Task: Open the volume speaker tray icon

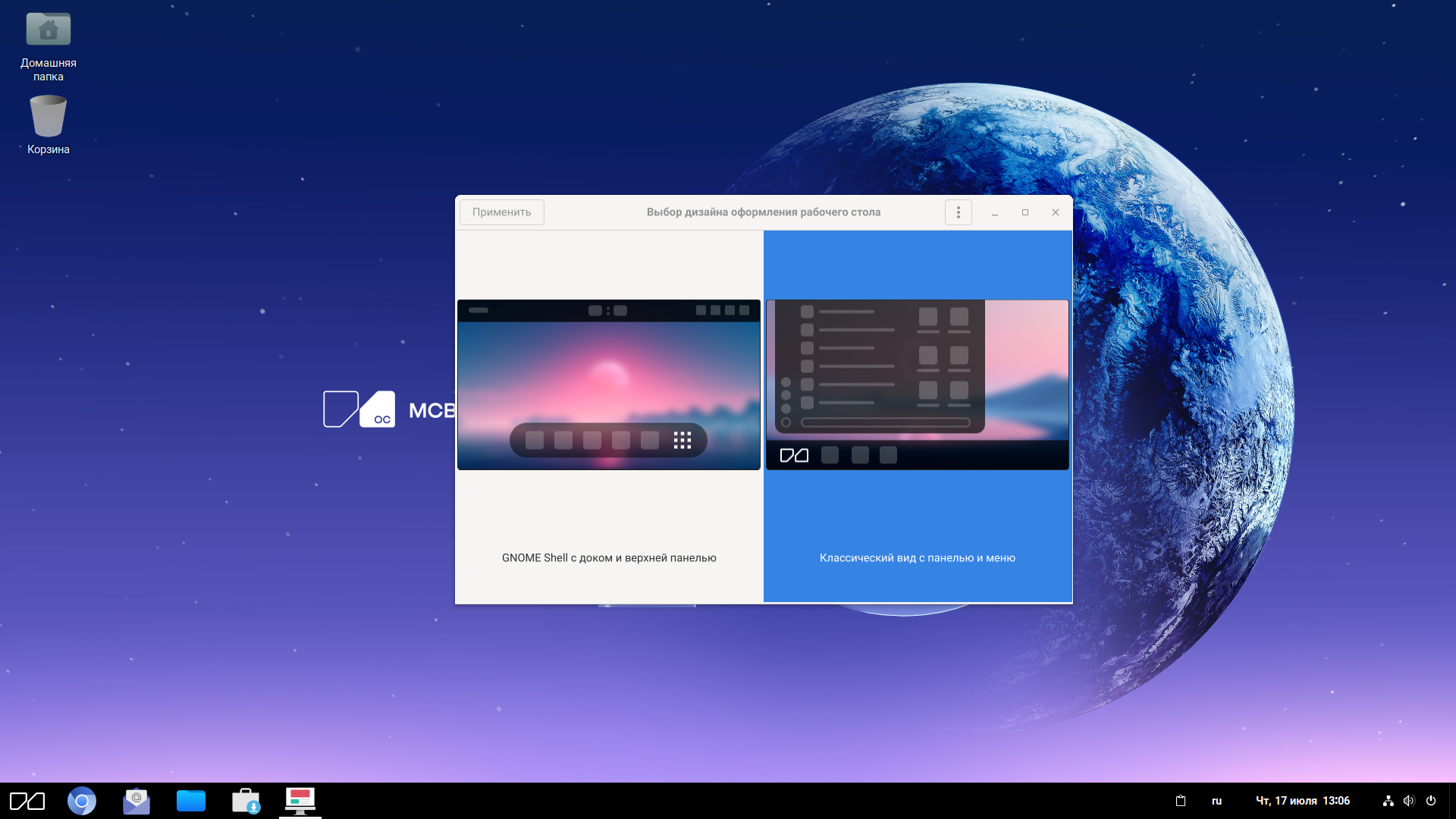Action: click(x=1409, y=801)
